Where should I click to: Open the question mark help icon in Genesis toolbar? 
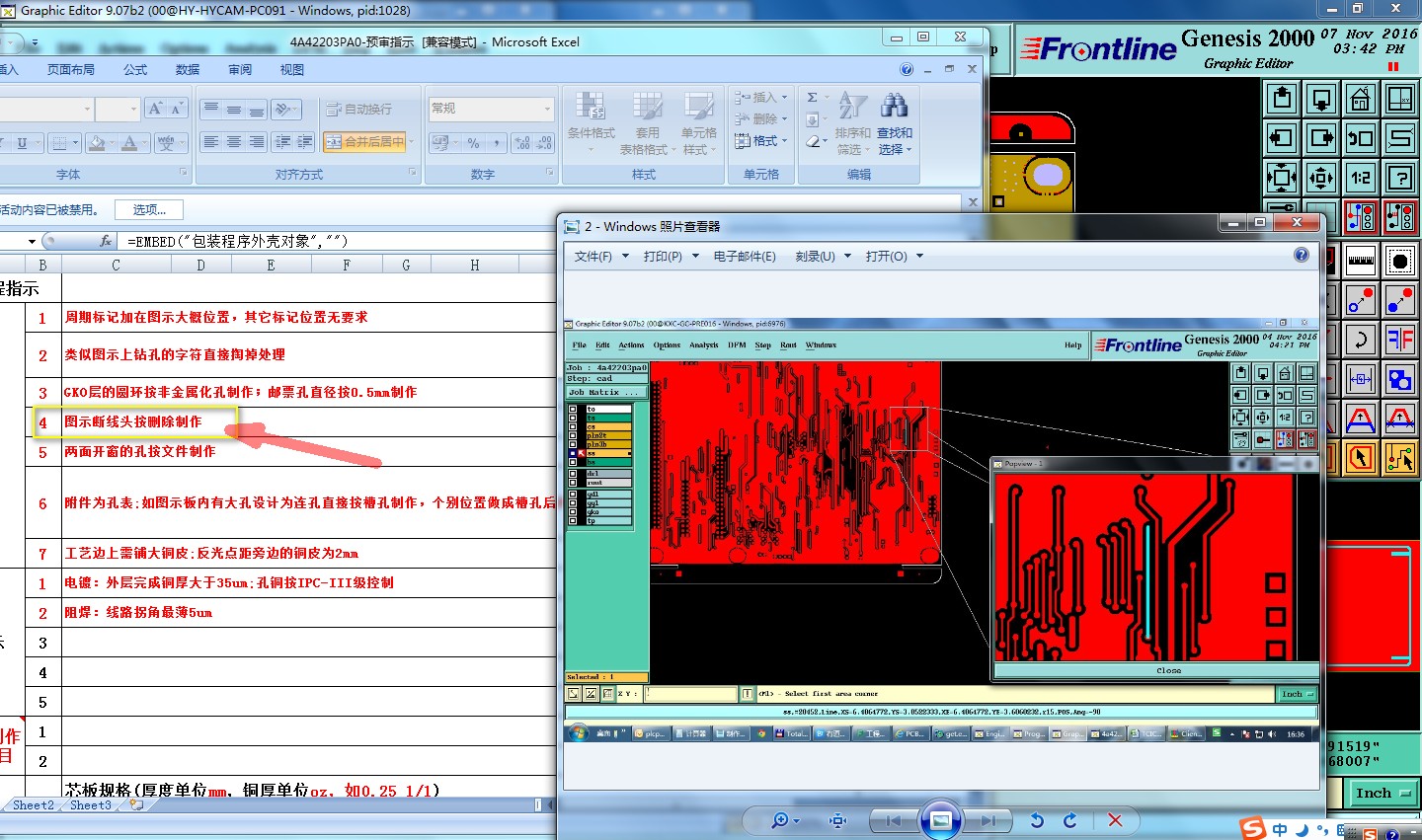coord(1400,178)
